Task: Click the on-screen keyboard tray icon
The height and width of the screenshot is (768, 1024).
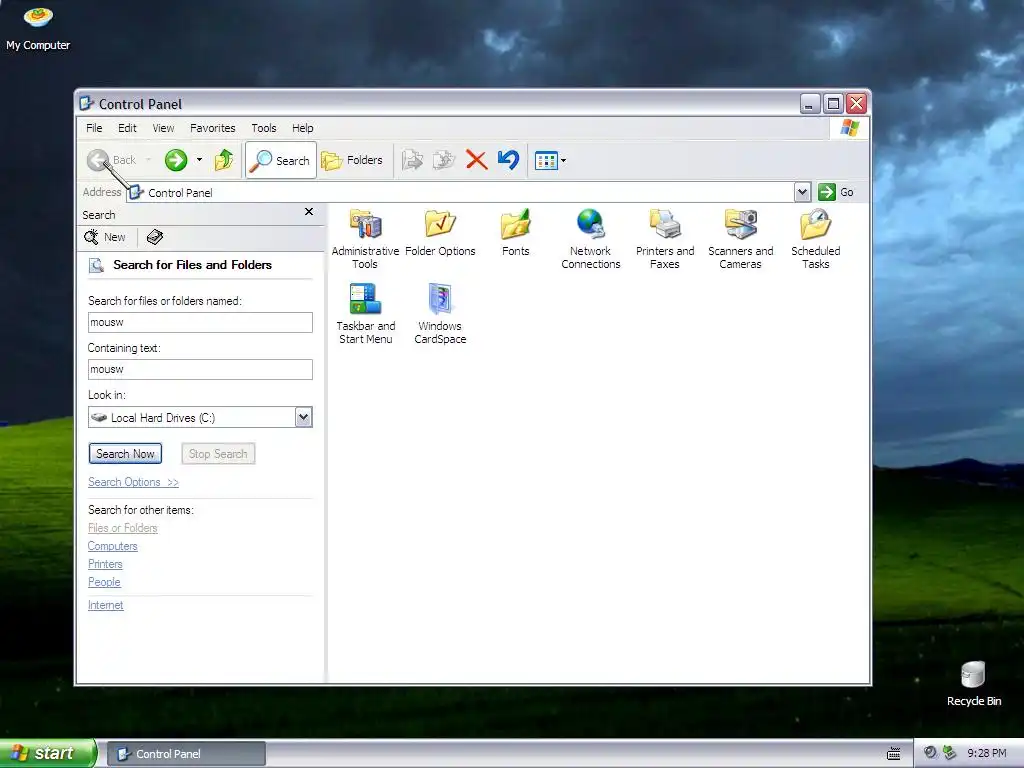Action: coord(894,754)
